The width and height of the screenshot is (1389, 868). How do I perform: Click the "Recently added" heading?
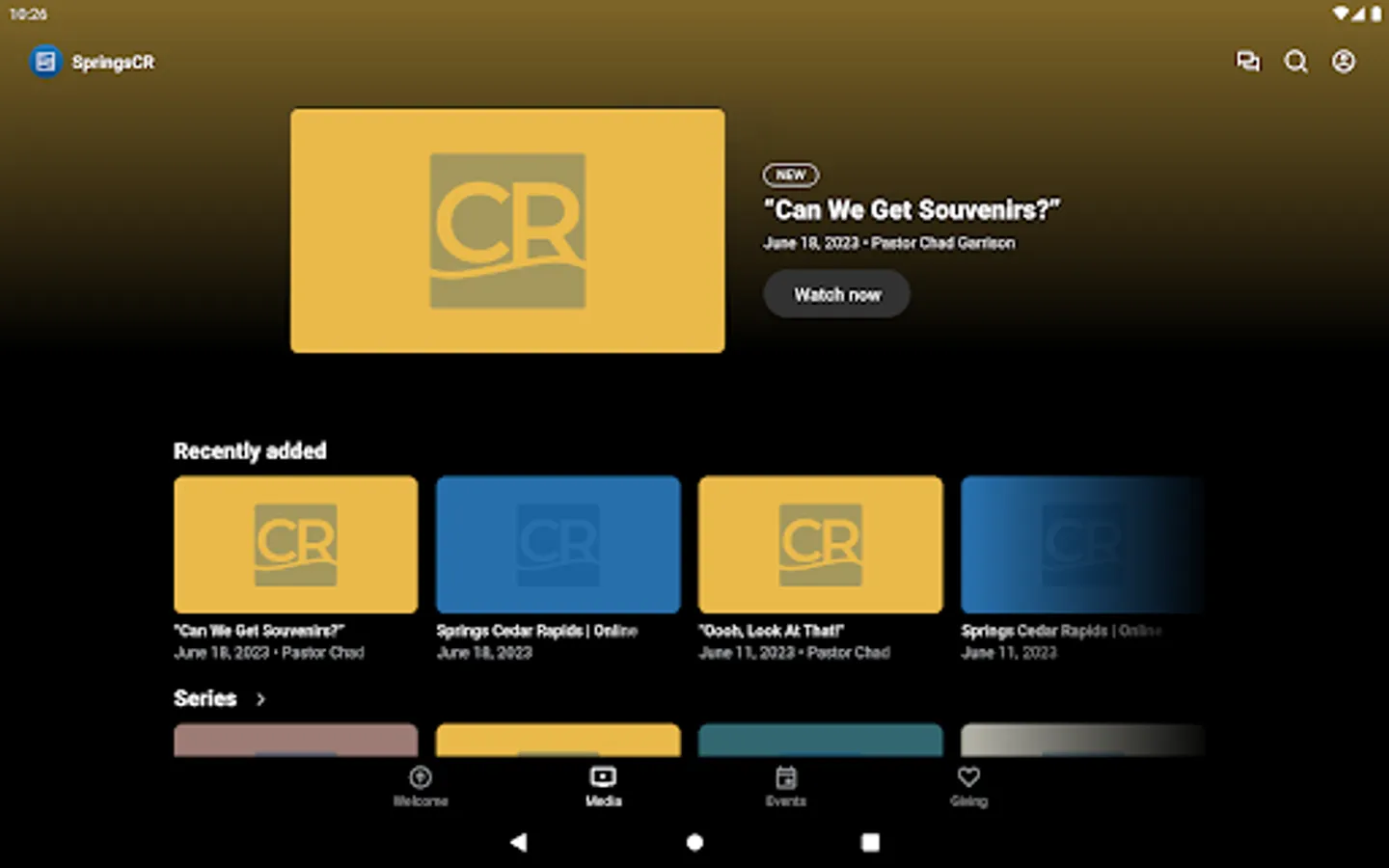click(250, 450)
